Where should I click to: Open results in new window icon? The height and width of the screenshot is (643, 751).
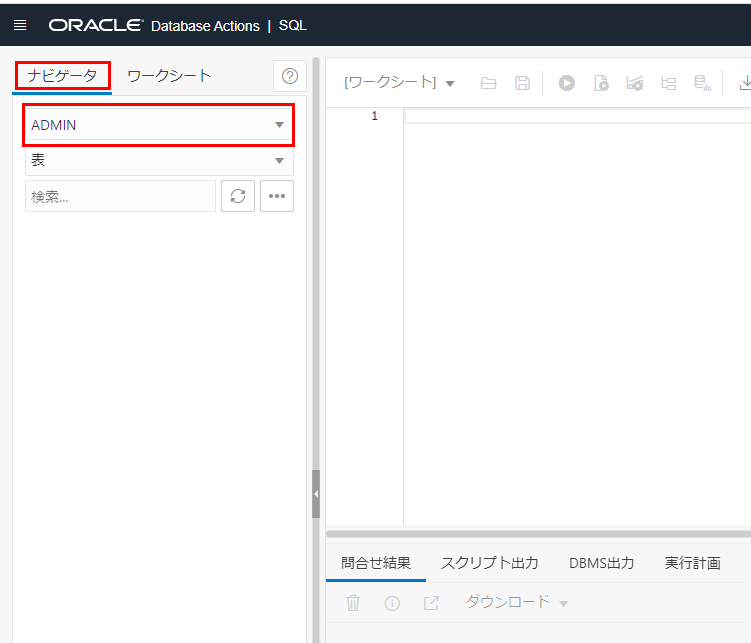pyautogui.click(x=431, y=603)
